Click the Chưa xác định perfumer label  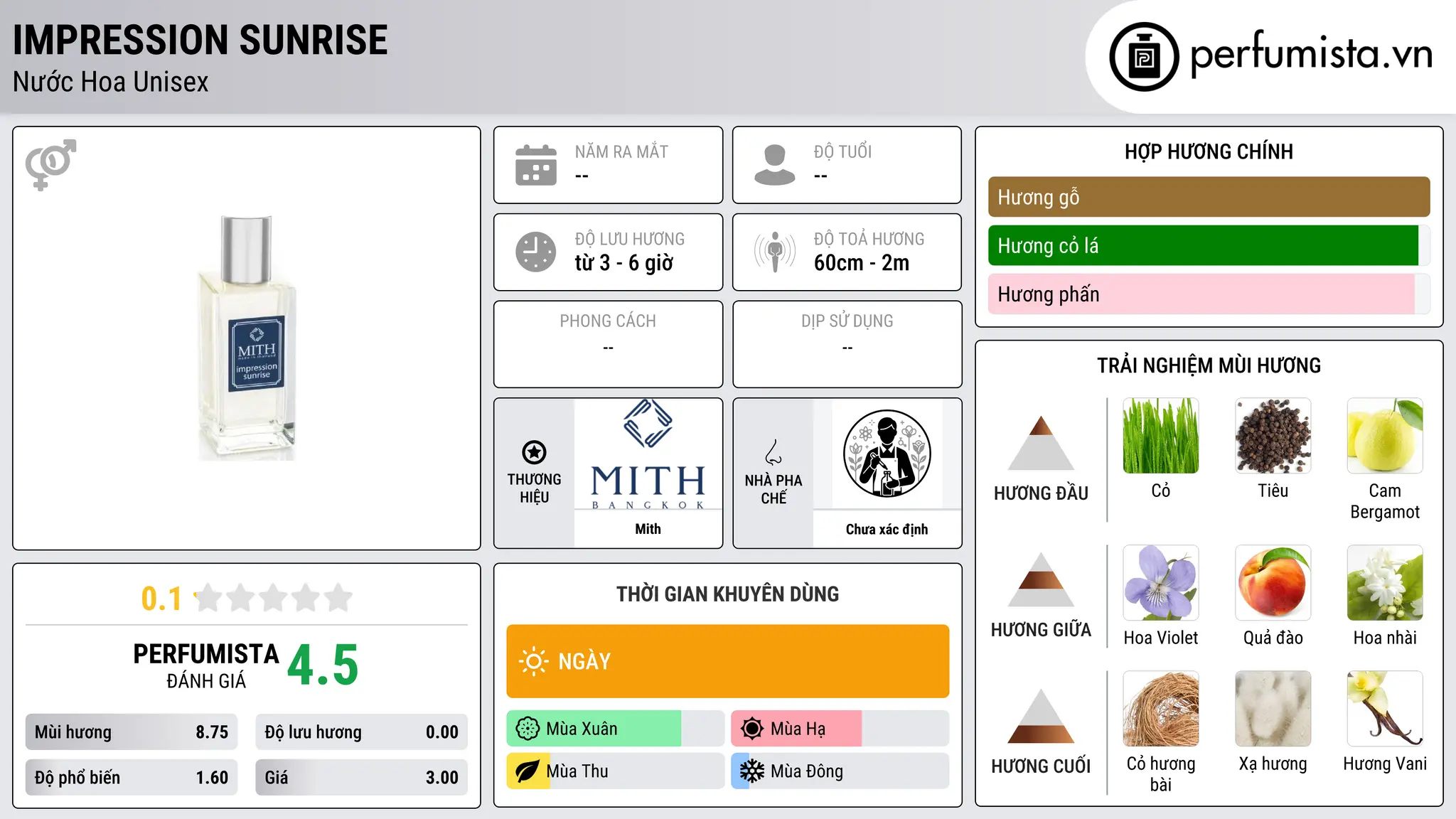887,530
